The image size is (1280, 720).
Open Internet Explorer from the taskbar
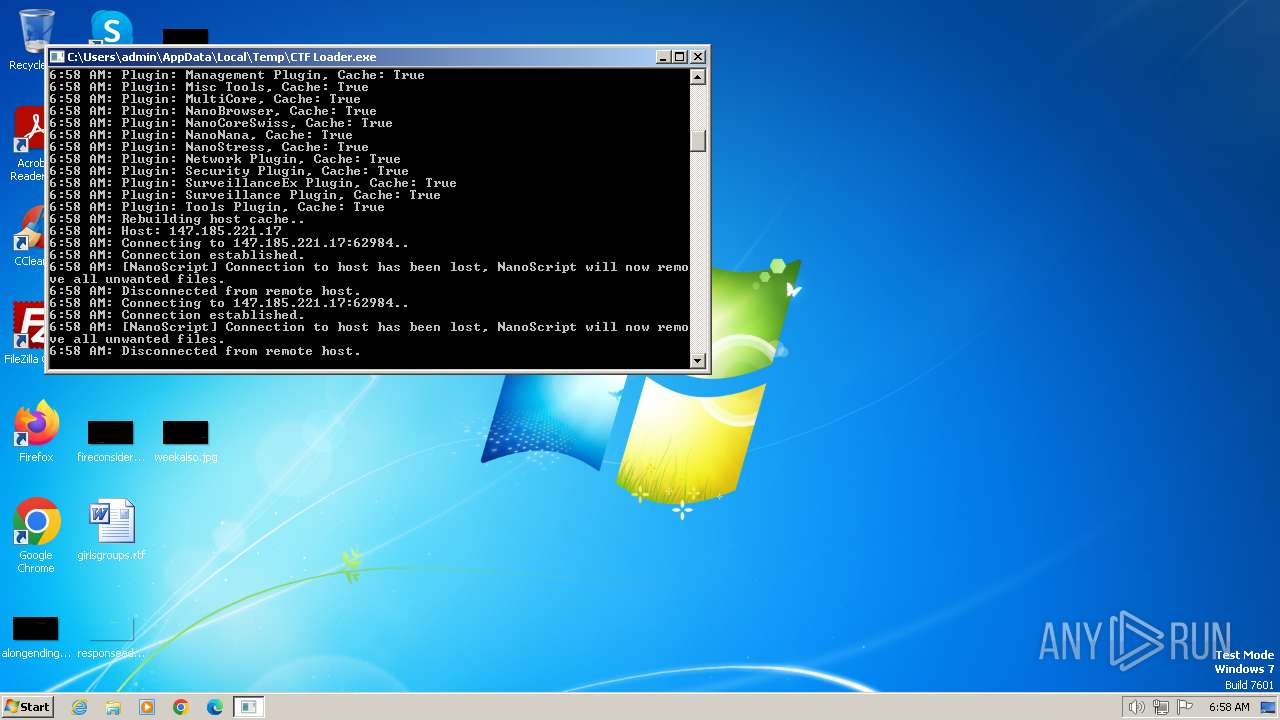79,707
